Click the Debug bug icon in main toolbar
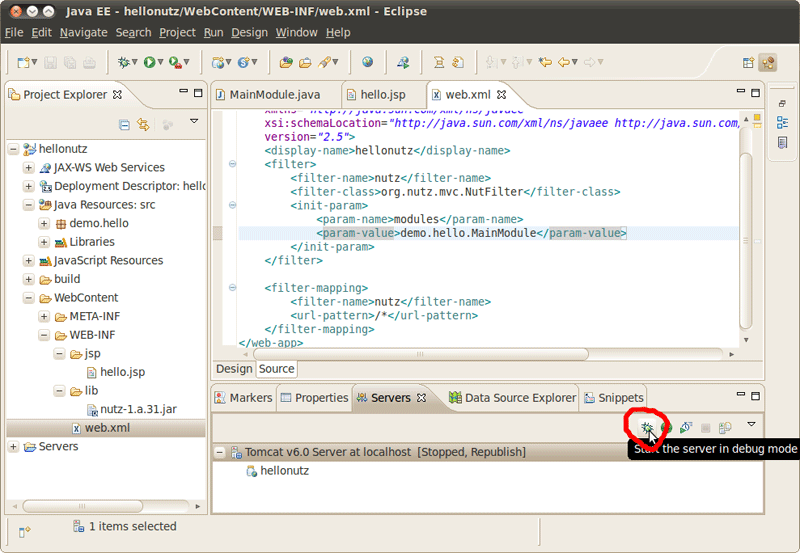Image resolution: width=800 pixels, height=553 pixels. (x=123, y=62)
